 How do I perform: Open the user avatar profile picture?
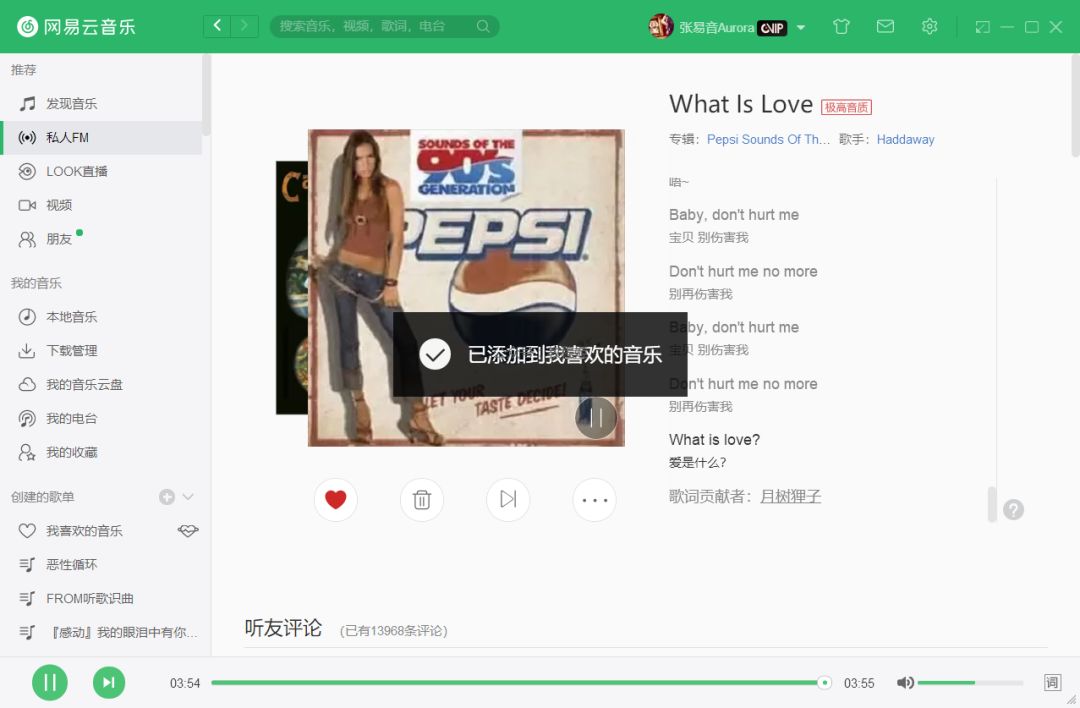661,26
